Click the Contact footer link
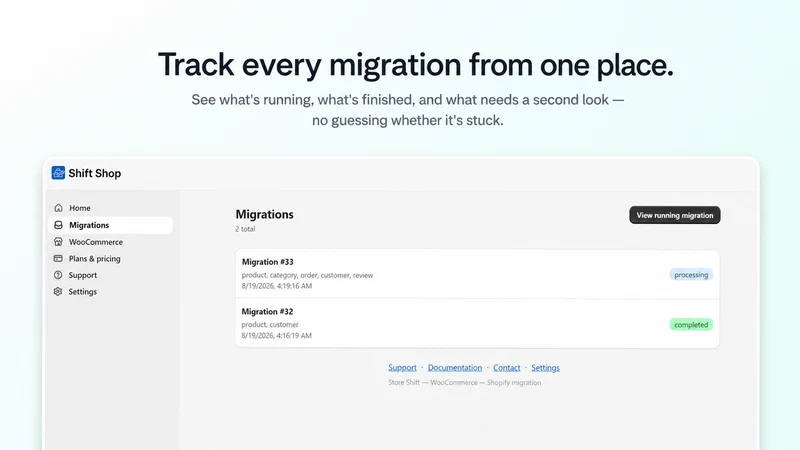Image resolution: width=800 pixels, height=450 pixels. tap(507, 368)
